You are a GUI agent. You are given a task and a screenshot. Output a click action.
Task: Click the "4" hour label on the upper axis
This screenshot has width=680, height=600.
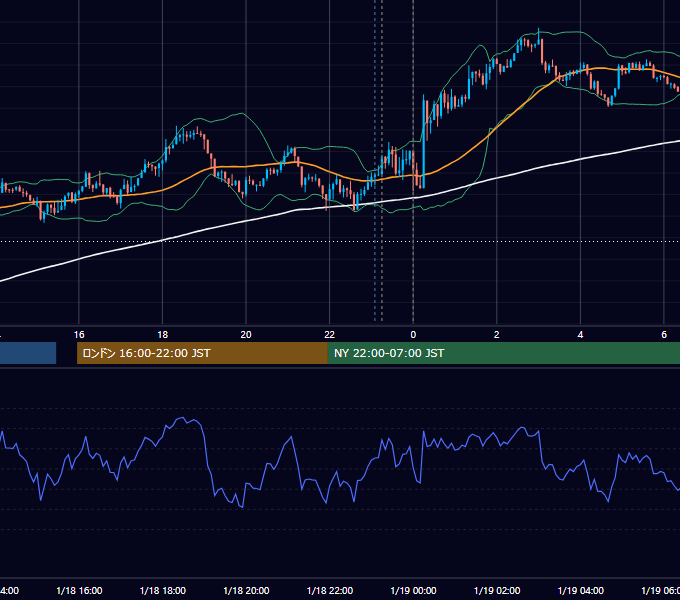point(580,334)
